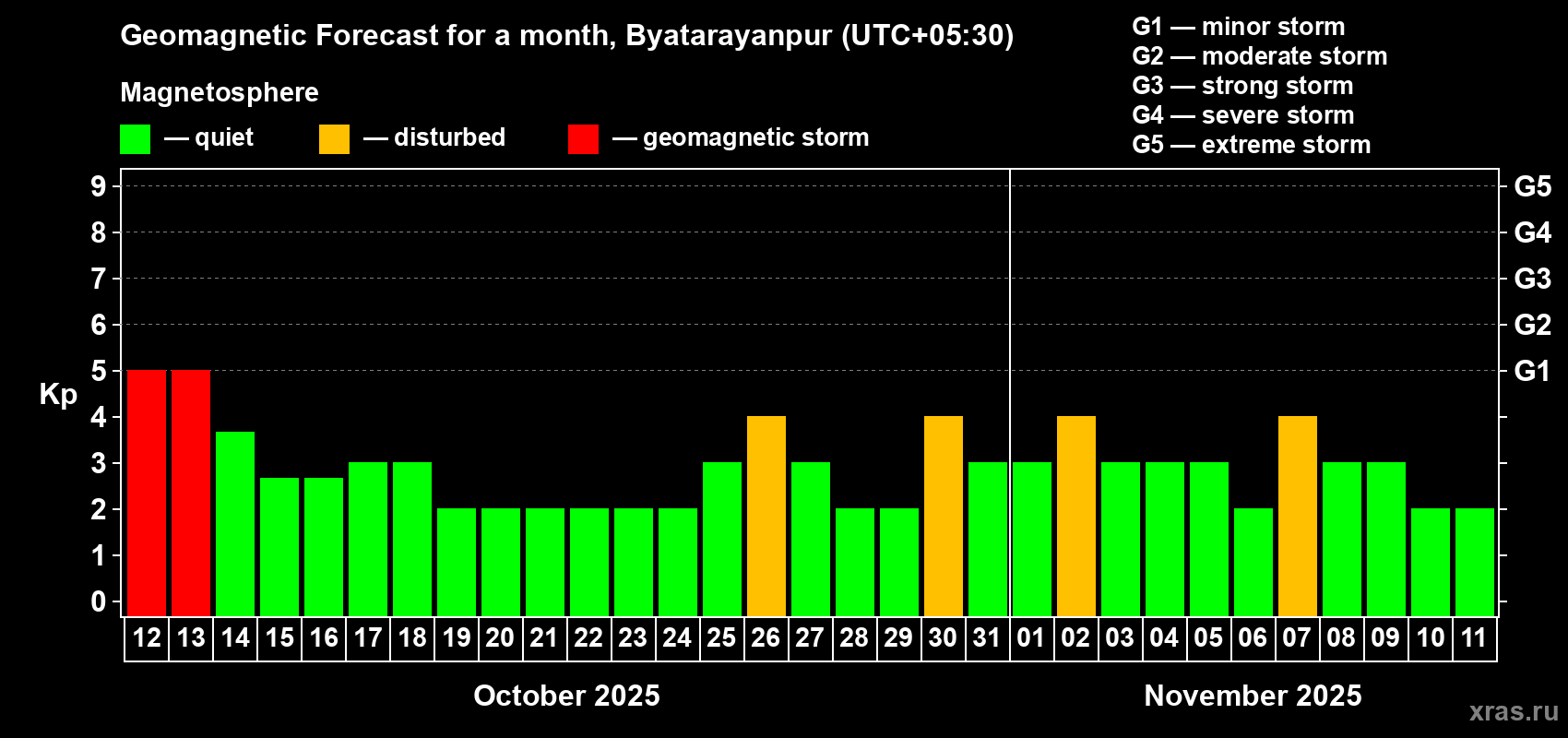The height and width of the screenshot is (738, 1568).
Task: Select the green bar for November 06
Action: (1253, 562)
